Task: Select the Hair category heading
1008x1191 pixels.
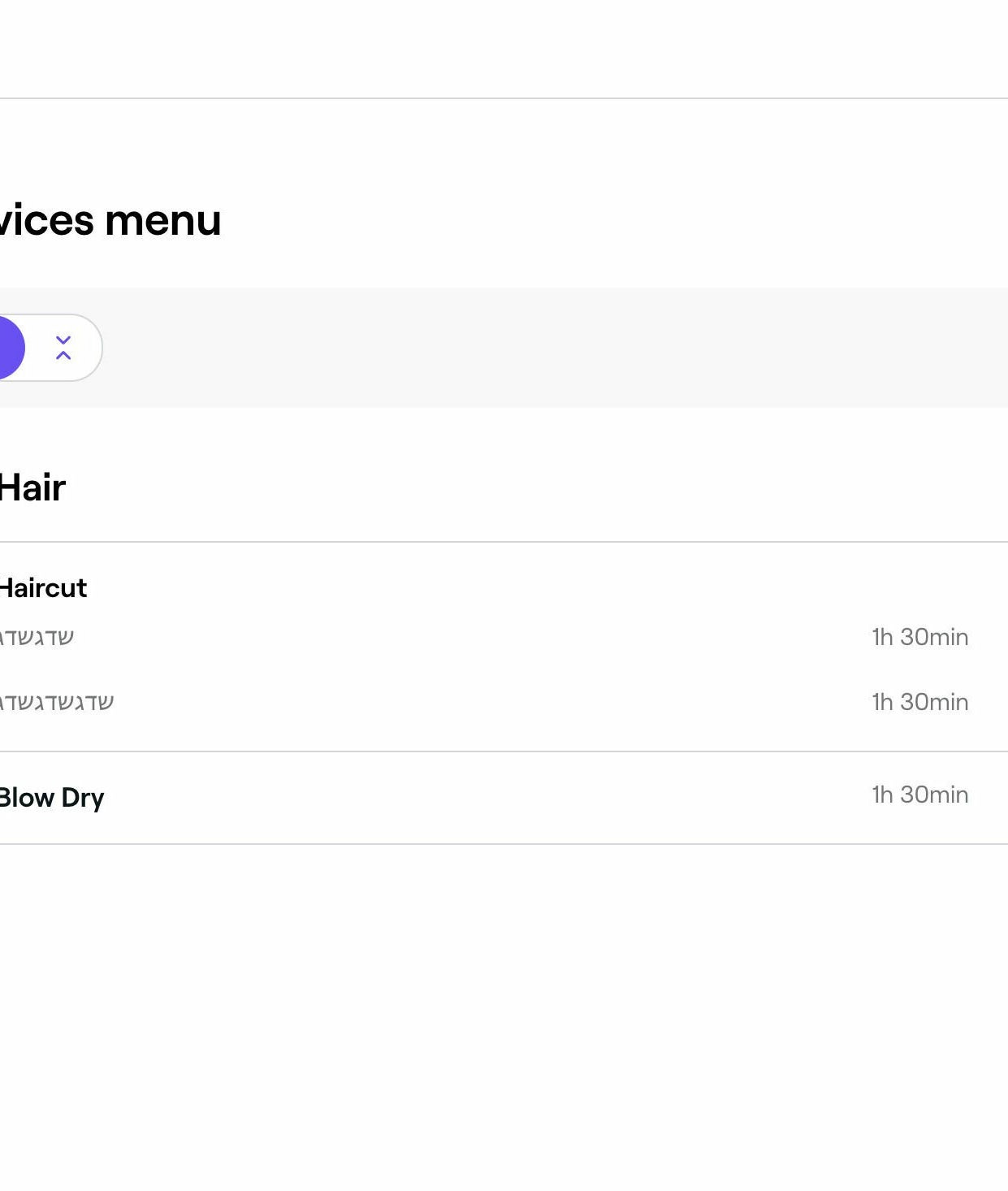Action: [x=32, y=488]
